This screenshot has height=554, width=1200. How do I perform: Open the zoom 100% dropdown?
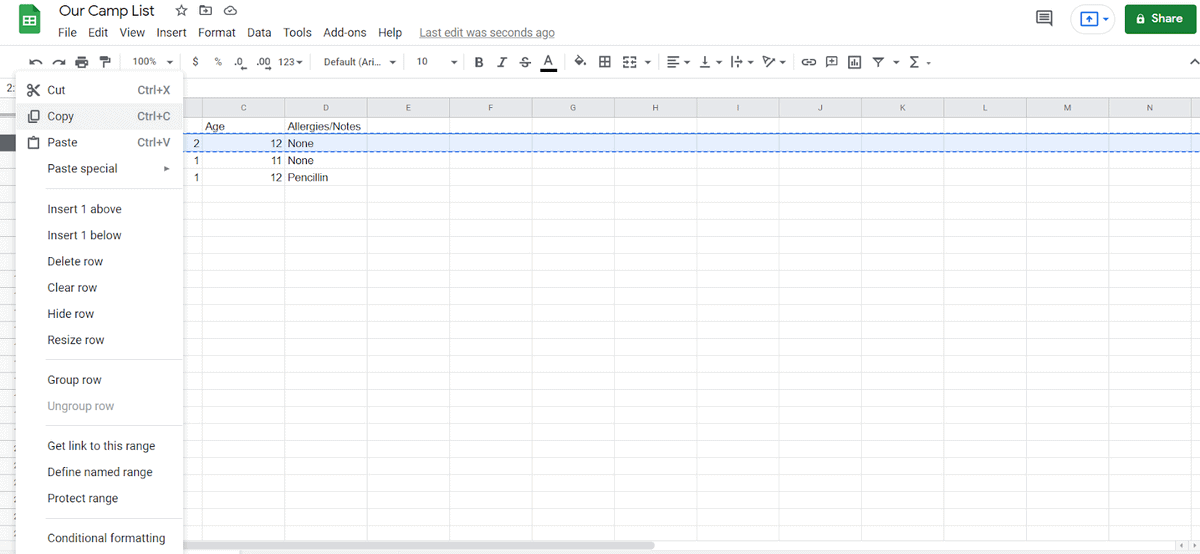(x=153, y=62)
